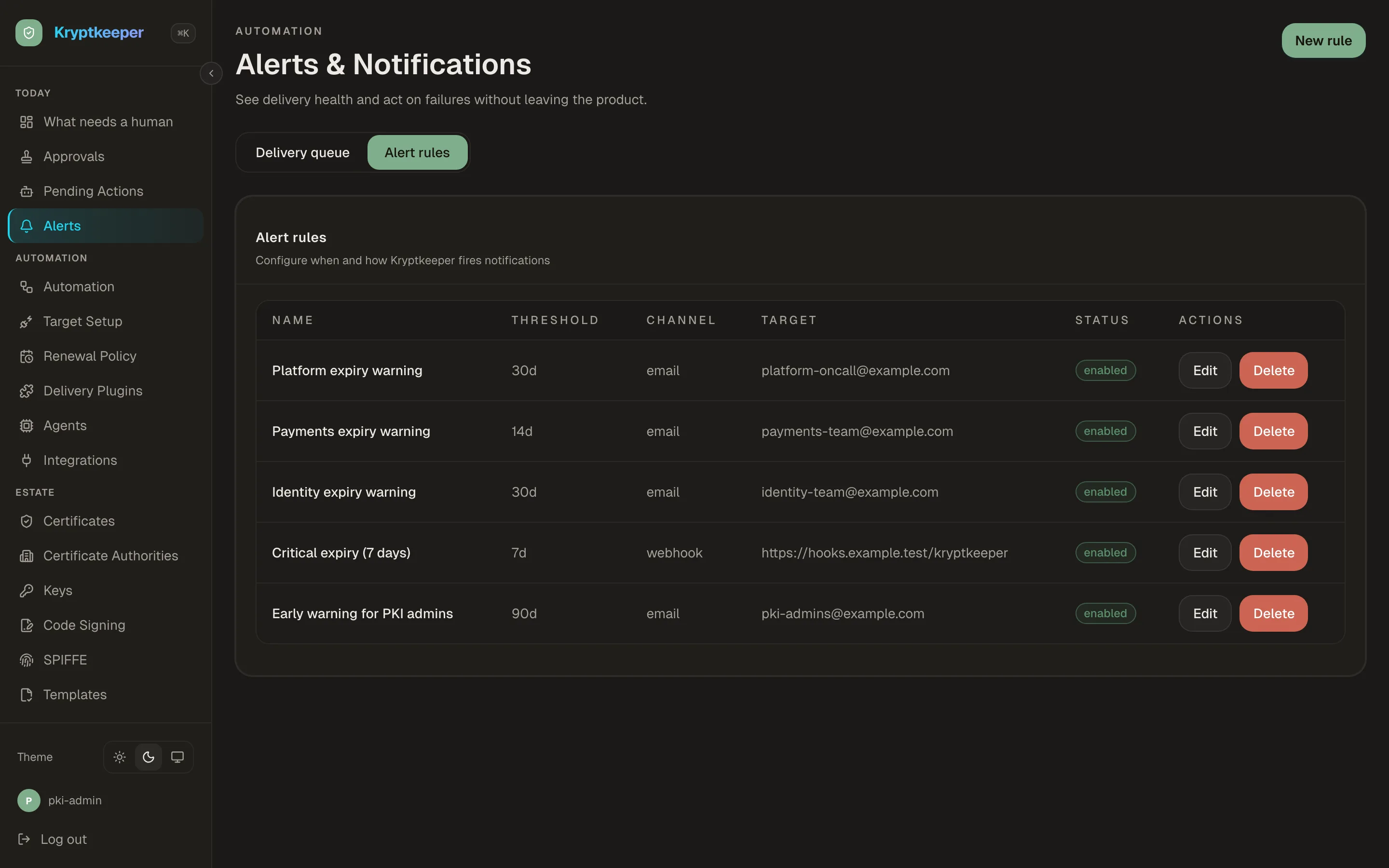
Task: Click the Threshold column header
Action: coord(555,320)
